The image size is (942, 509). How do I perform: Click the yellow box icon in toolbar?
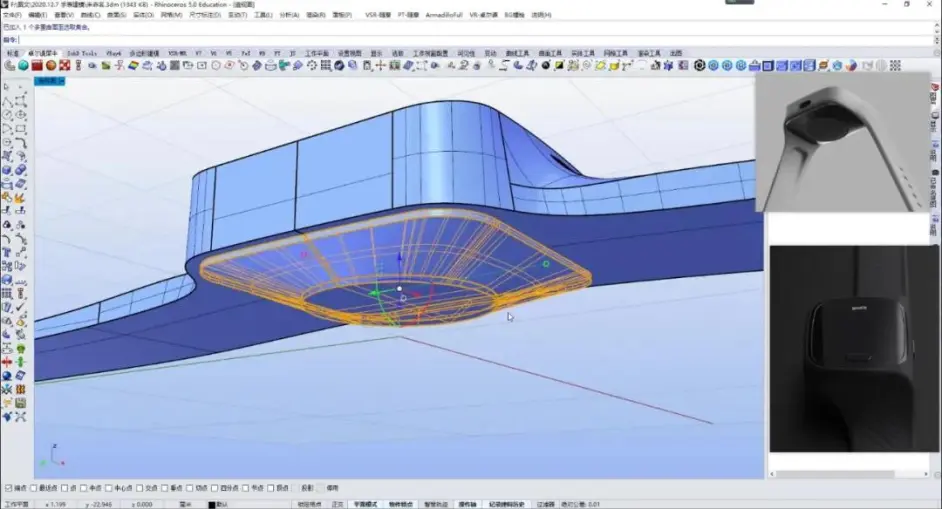(x=614, y=66)
